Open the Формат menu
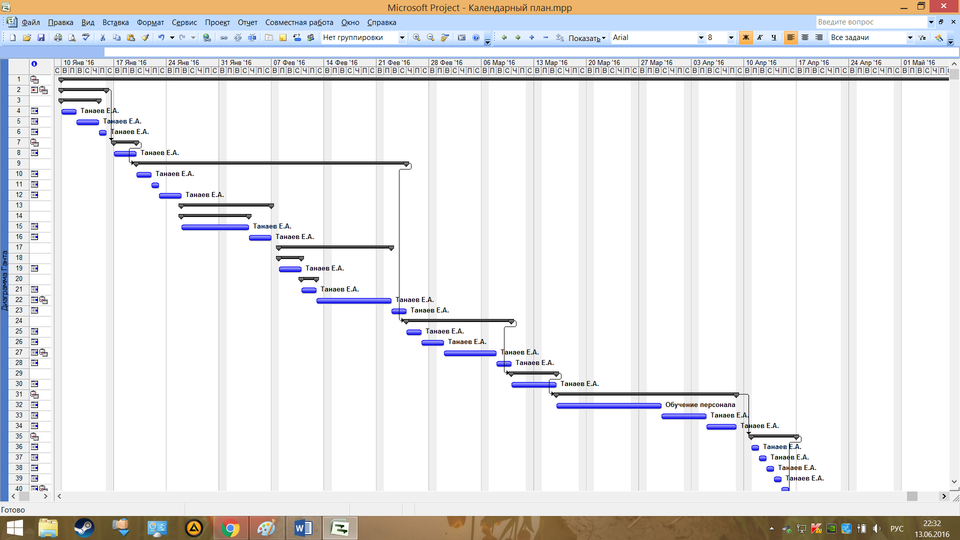Screen dimensions: 960x540 click(150, 22)
